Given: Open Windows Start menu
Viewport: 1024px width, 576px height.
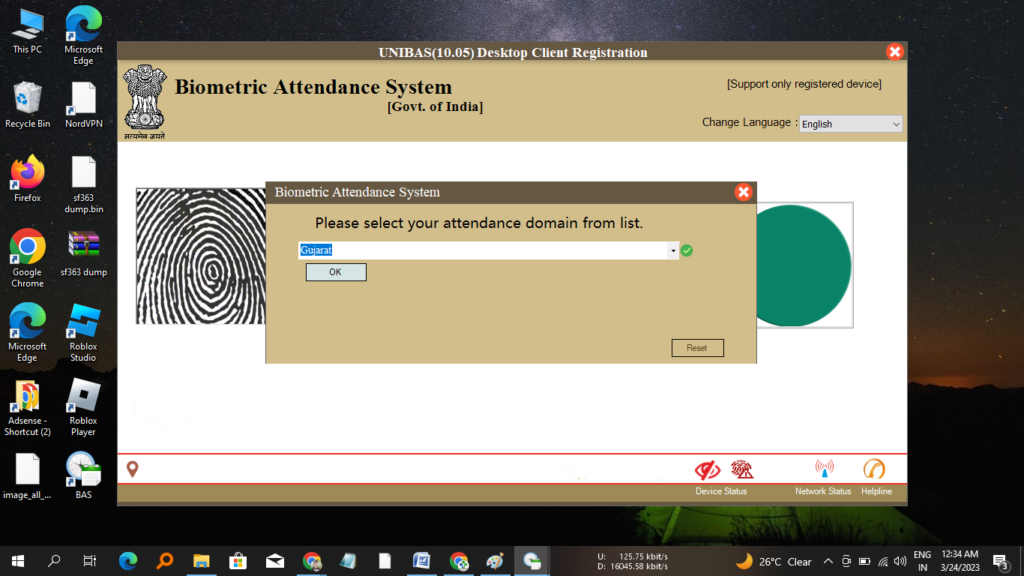Looking at the screenshot, I should (17, 561).
